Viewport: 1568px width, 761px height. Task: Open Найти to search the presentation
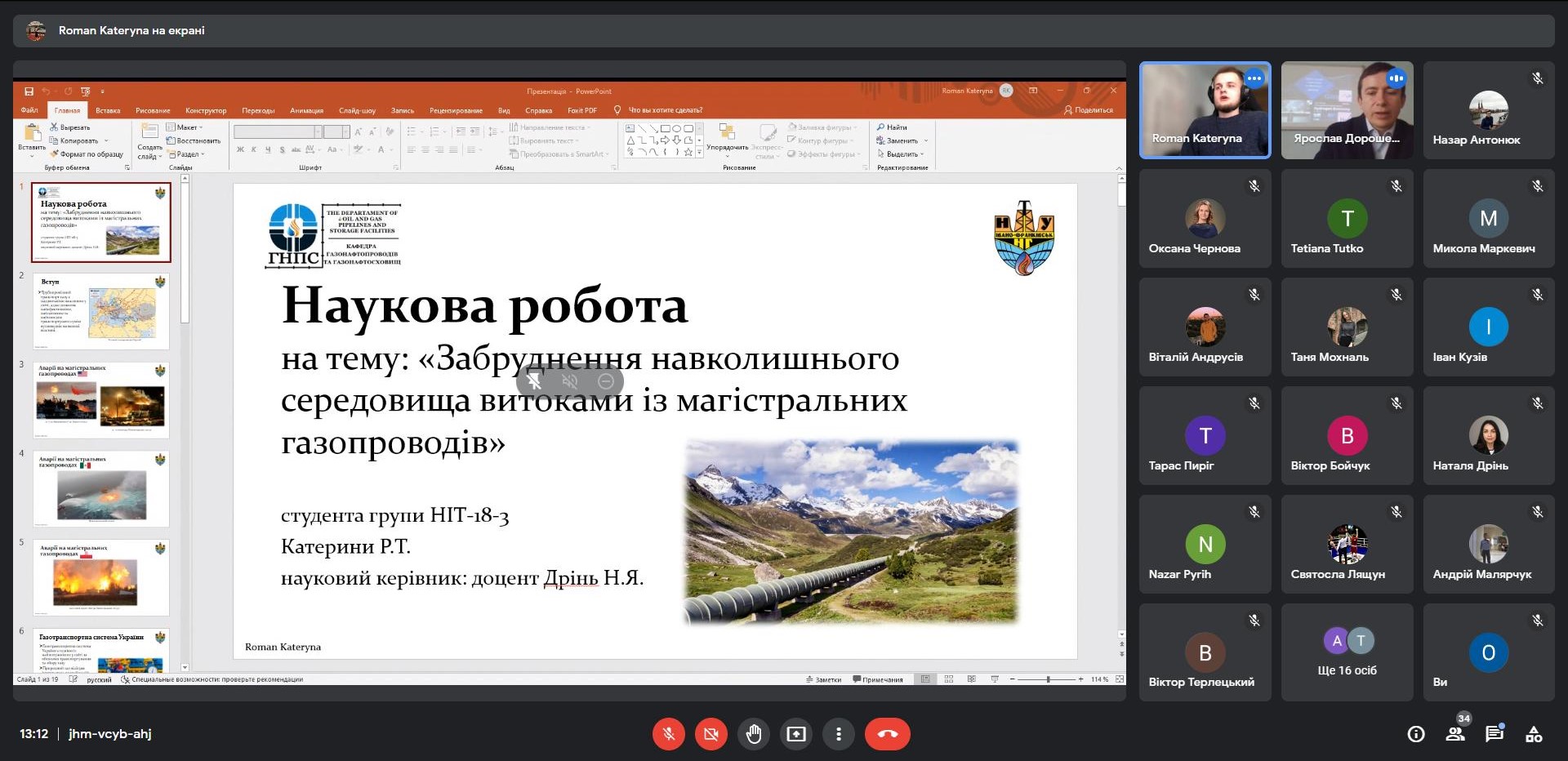tap(894, 127)
